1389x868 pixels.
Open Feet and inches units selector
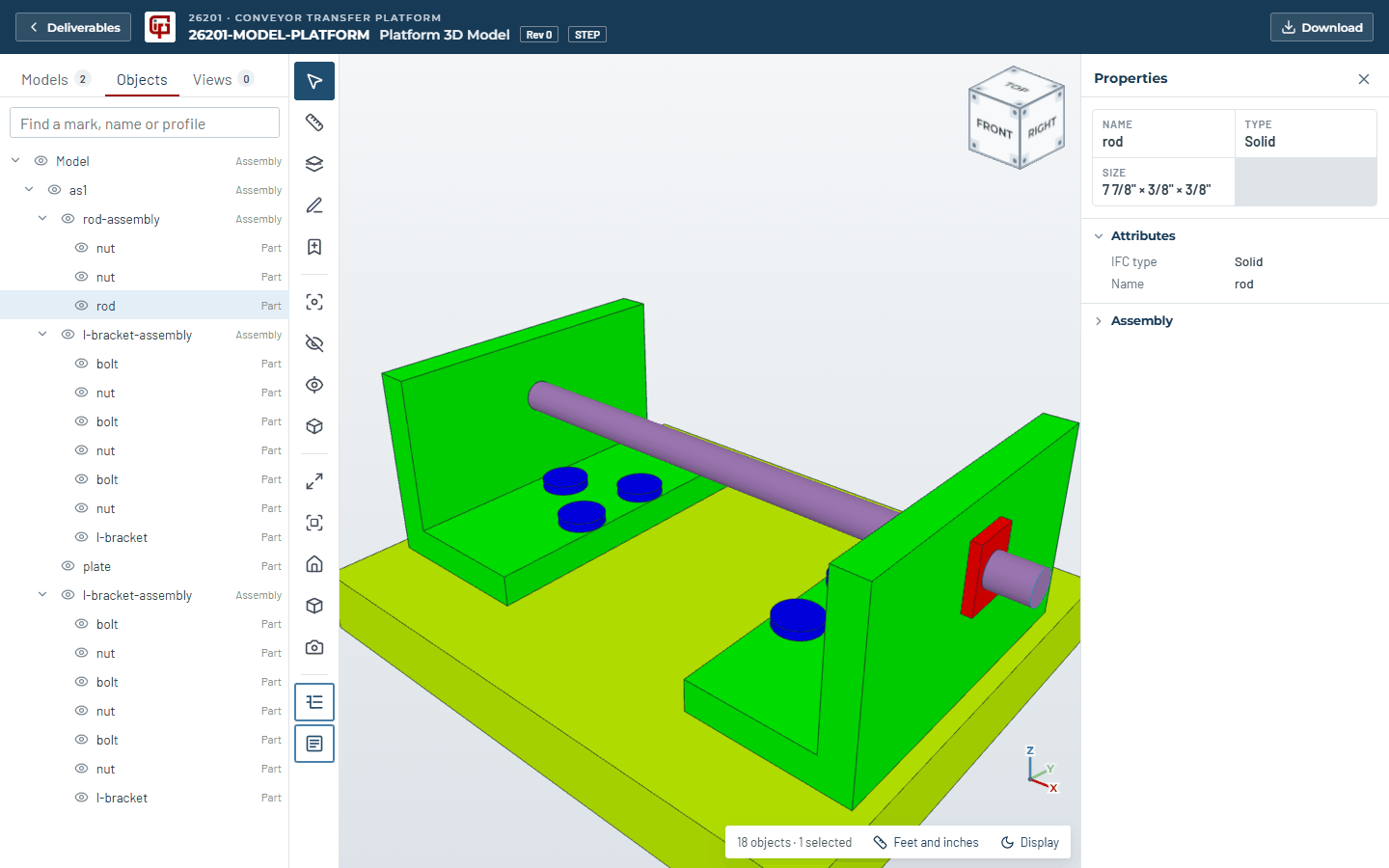click(x=926, y=842)
